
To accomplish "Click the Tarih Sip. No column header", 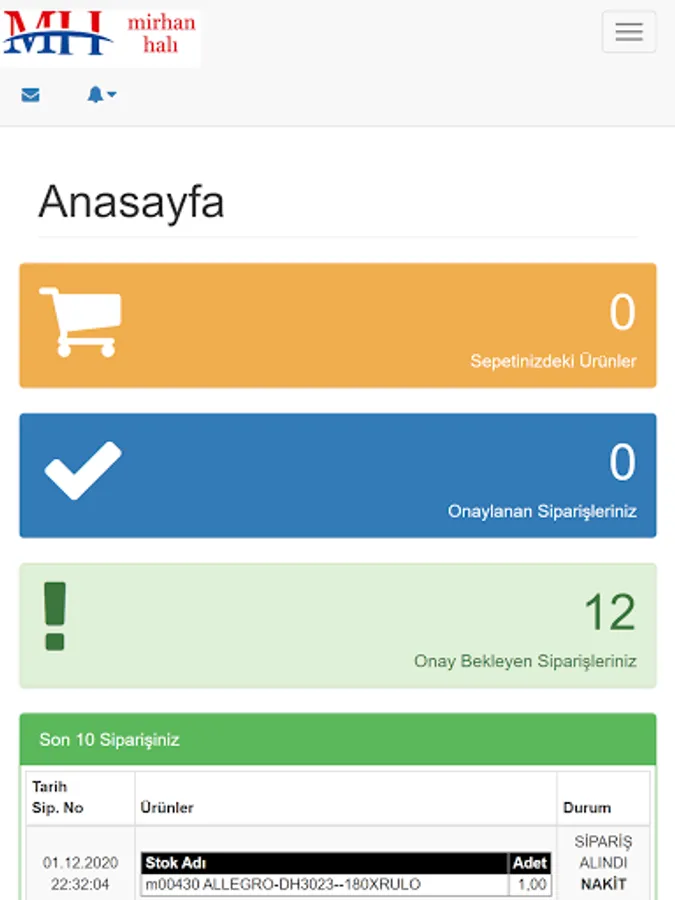I will 58,797.
